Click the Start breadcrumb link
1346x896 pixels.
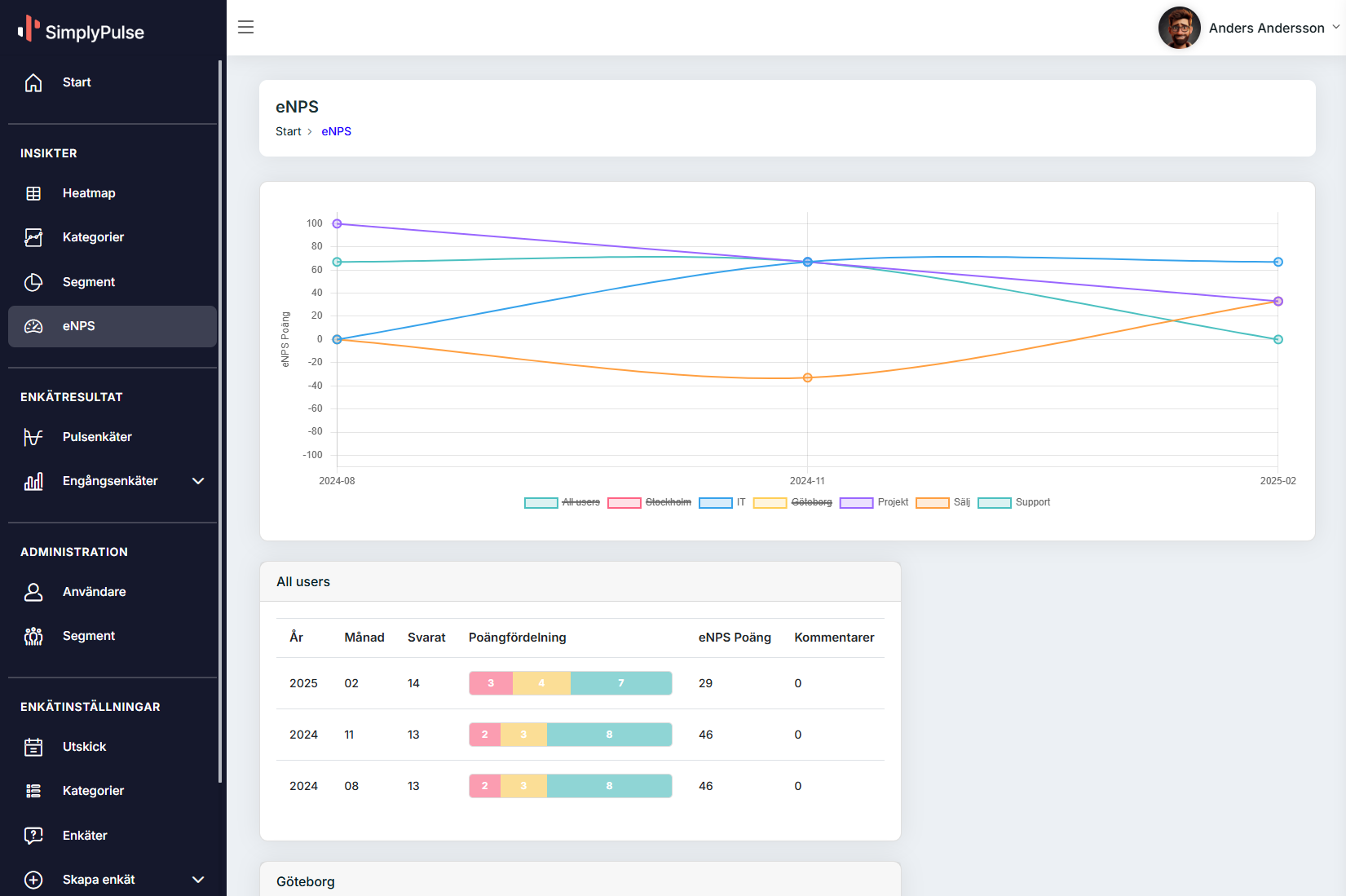288,131
